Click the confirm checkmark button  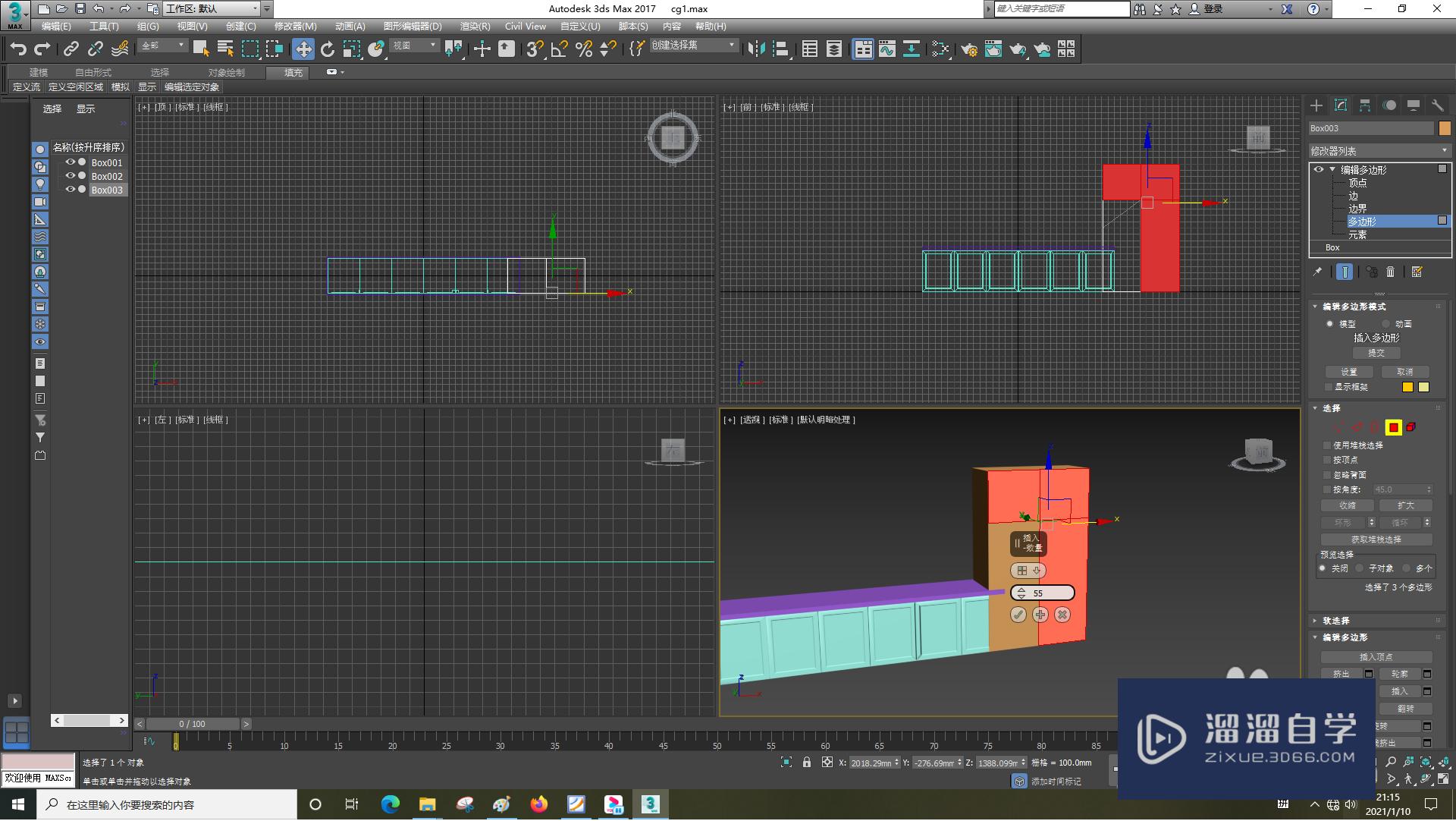[x=1019, y=614]
